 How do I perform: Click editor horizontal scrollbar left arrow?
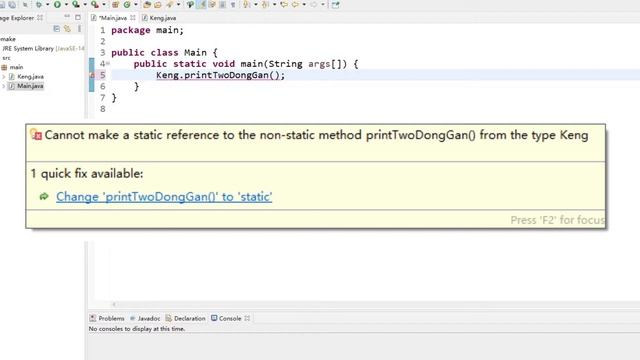point(114,304)
